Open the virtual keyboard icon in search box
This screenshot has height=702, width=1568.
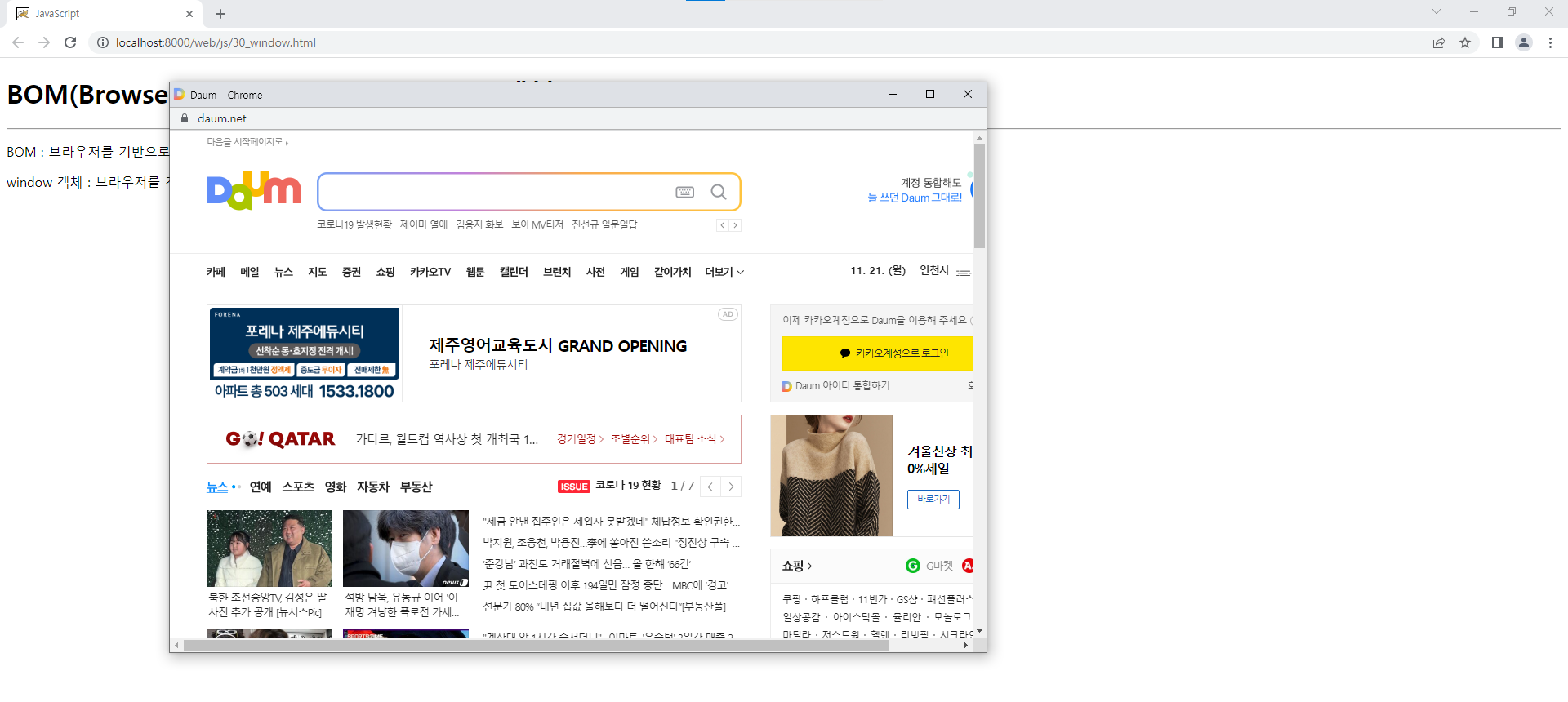coord(685,192)
